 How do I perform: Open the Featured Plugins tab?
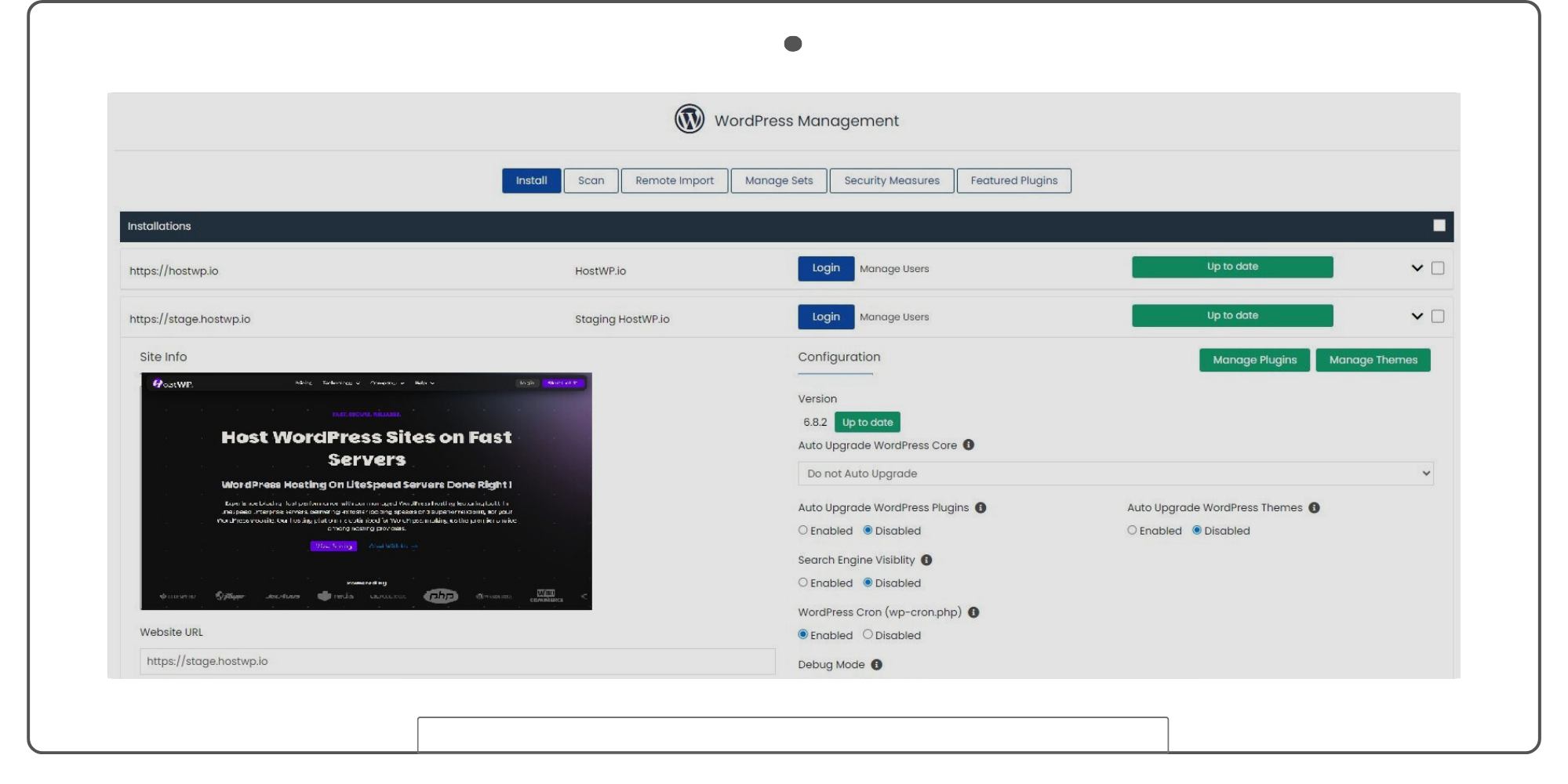tap(1013, 180)
